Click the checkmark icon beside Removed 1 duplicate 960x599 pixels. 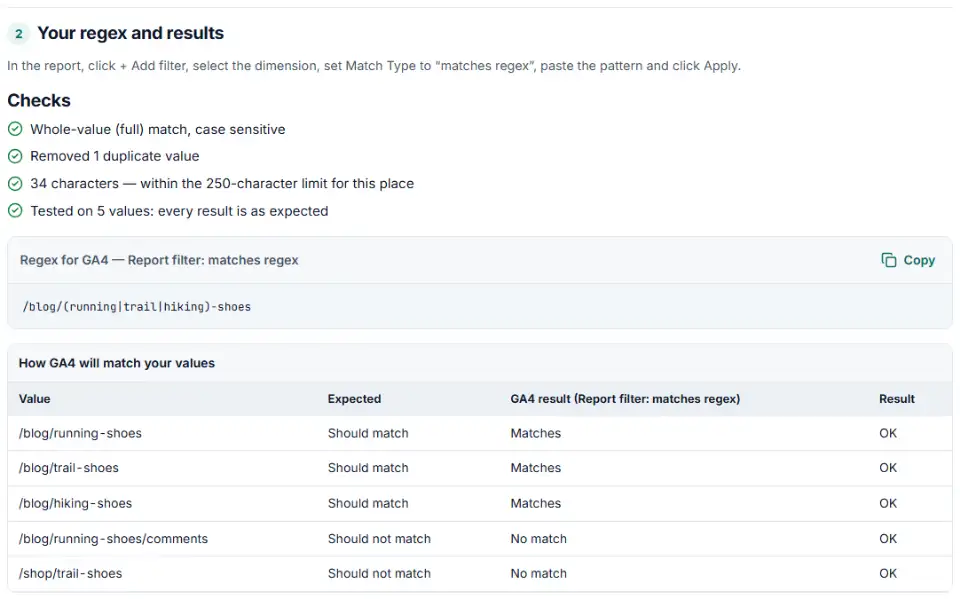coord(15,156)
